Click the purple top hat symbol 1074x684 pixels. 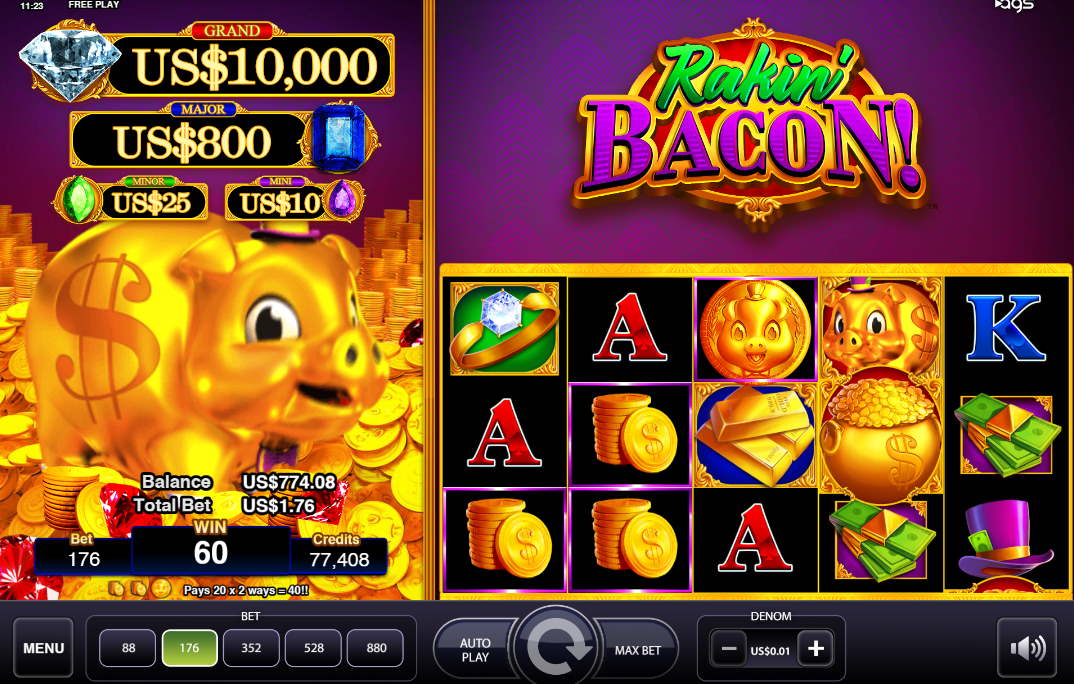[x=1005, y=541]
